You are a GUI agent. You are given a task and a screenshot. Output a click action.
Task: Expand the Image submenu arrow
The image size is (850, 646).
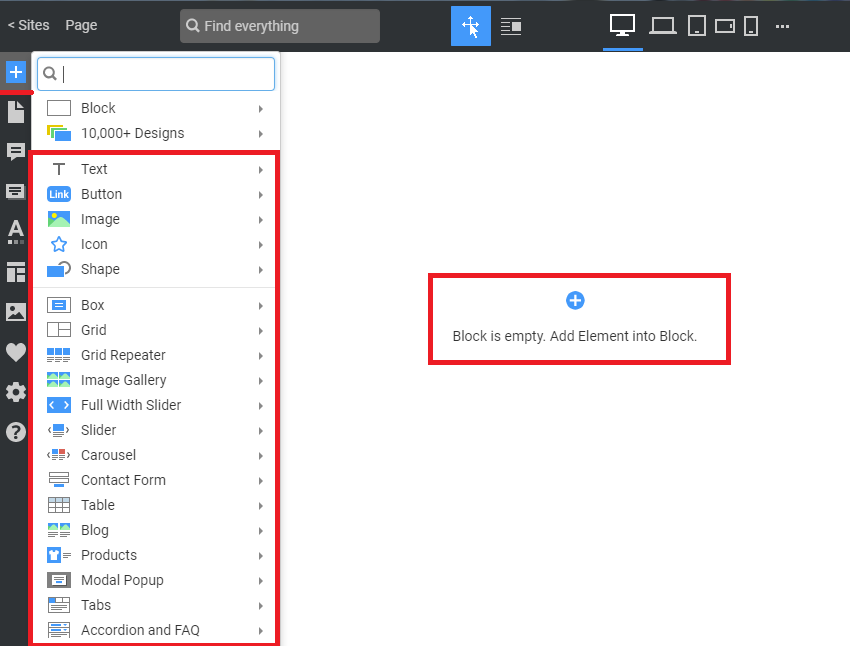(261, 220)
